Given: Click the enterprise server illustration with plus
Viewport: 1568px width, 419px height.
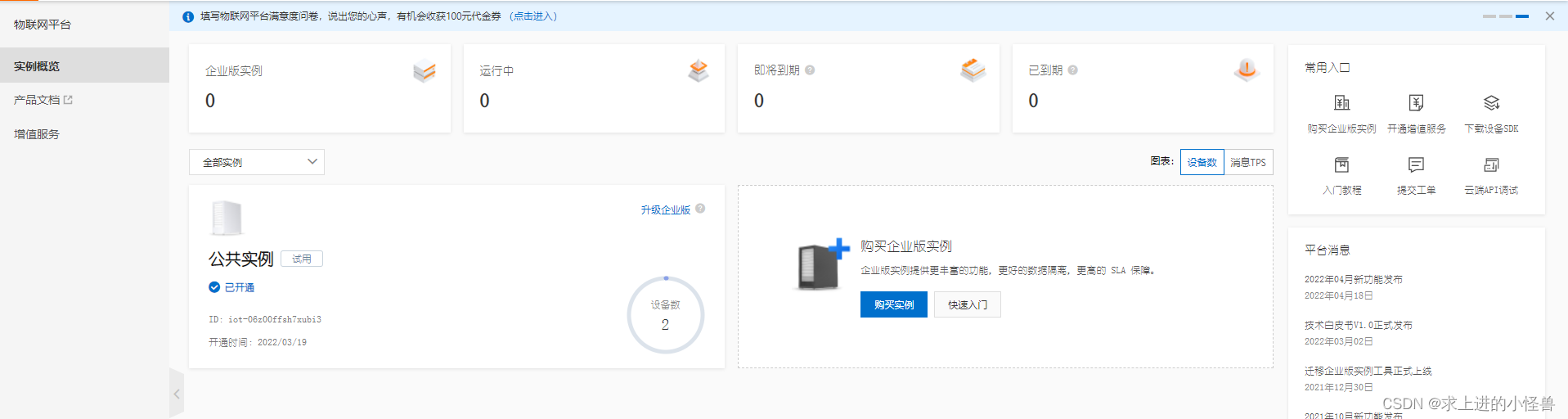Looking at the screenshot, I should 823,265.
